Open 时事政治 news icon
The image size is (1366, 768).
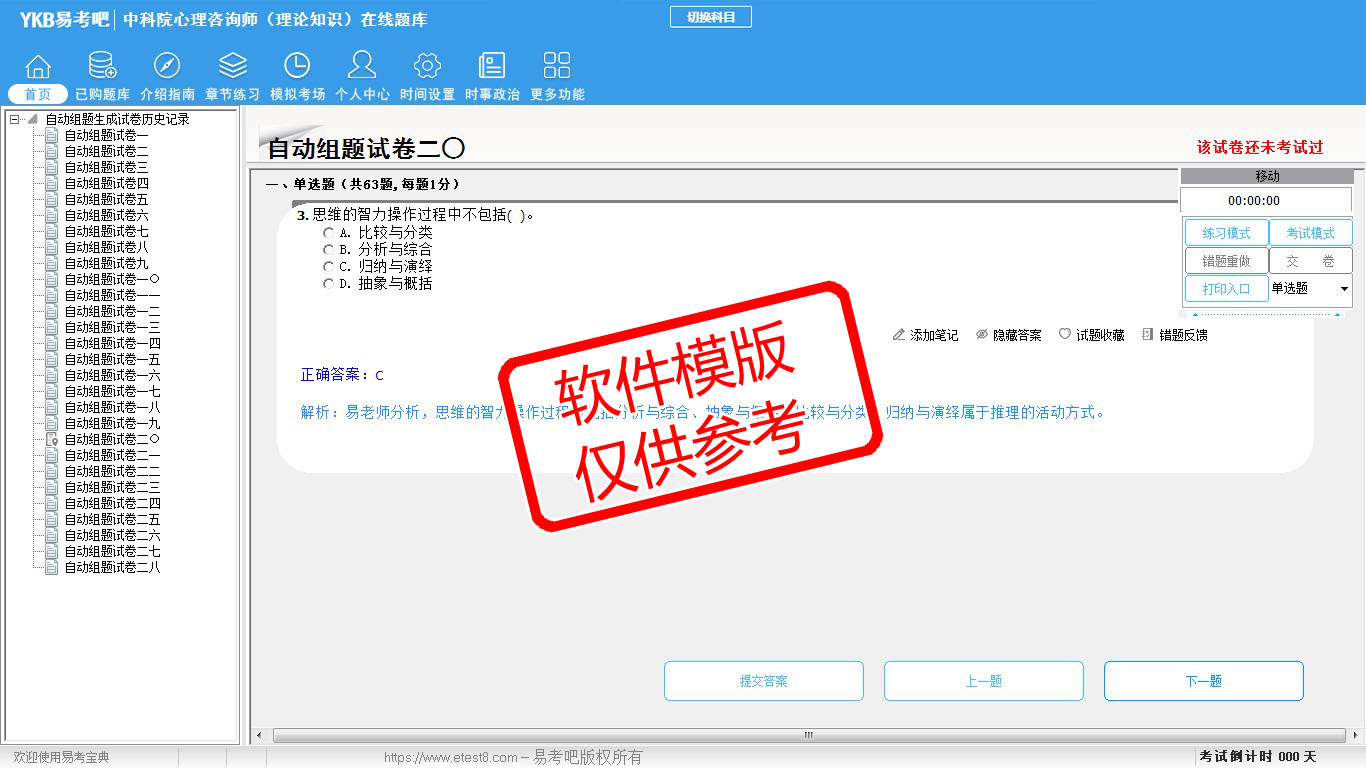492,67
